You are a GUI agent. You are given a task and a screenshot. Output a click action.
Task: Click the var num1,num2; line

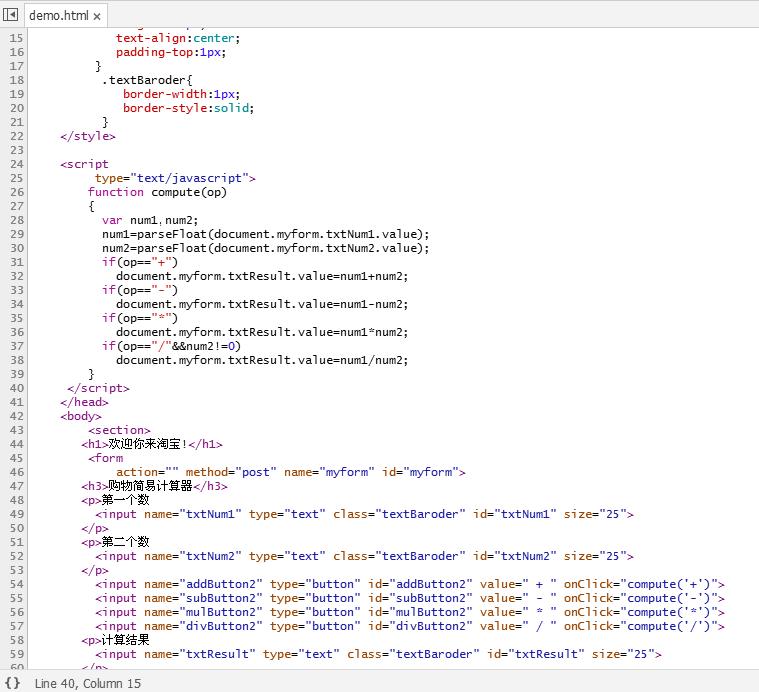tap(150, 220)
